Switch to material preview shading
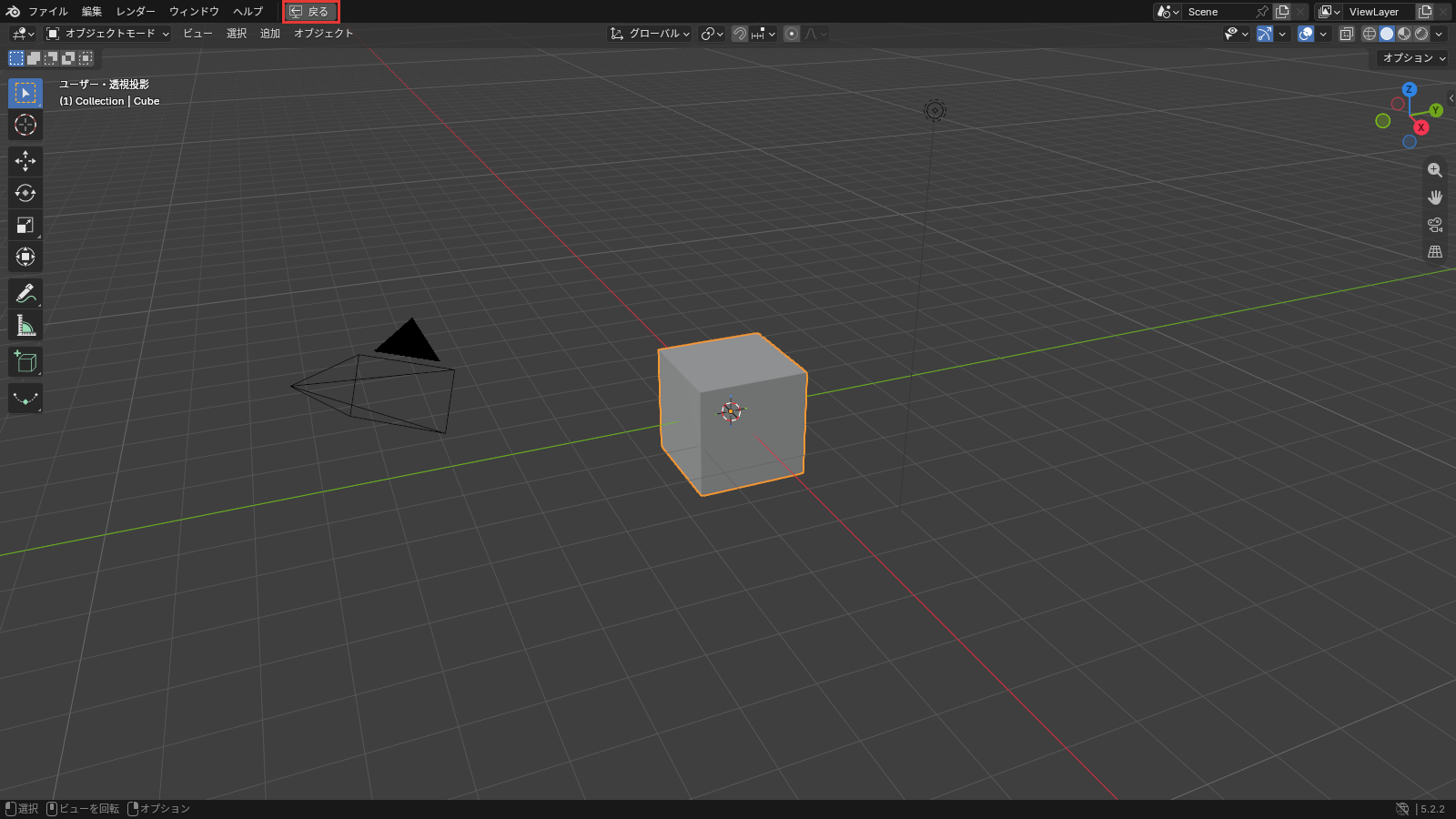1456x819 pixels. [1404, 34]
